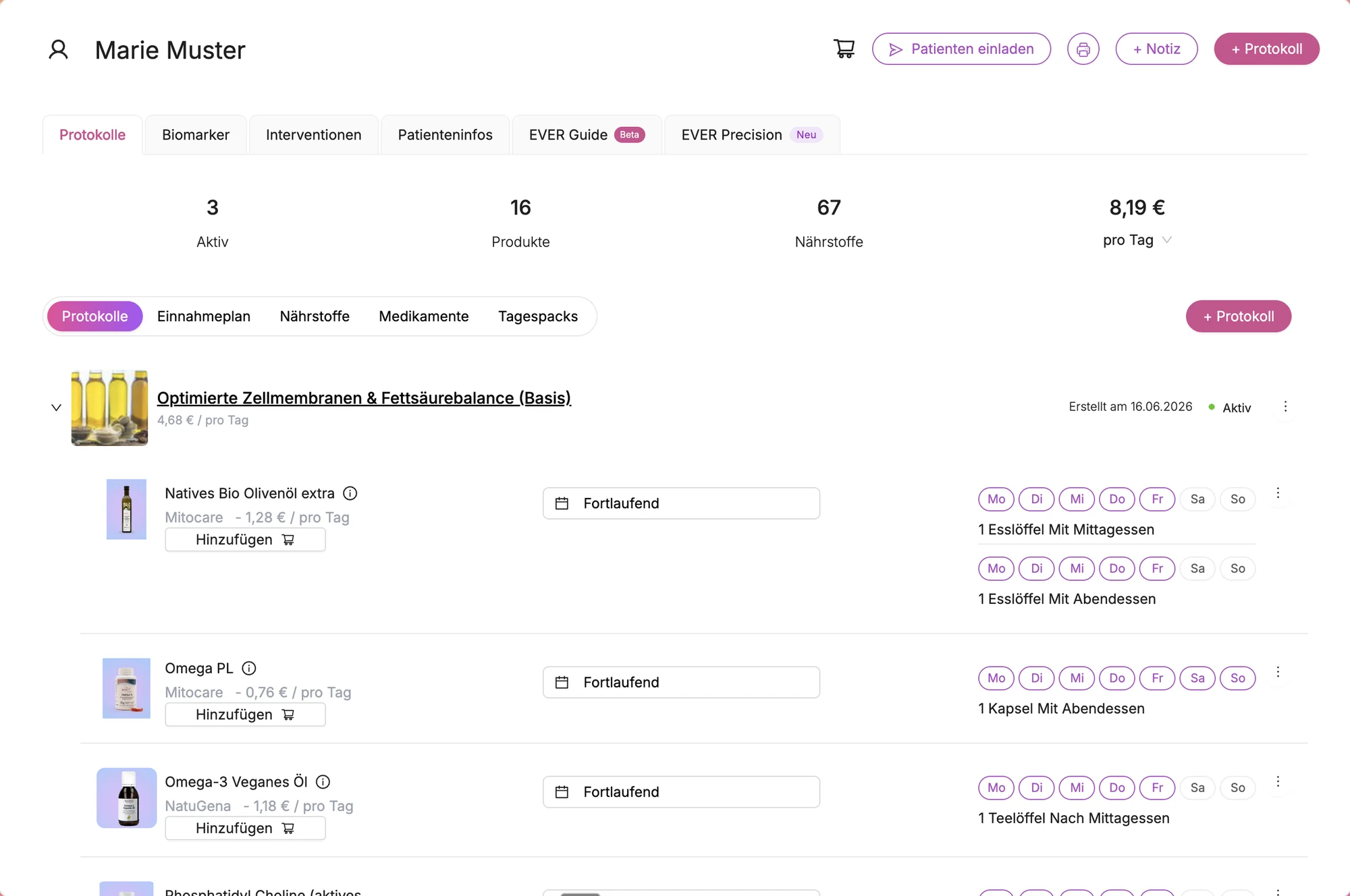Open the pro Tag cost dropdown
The image size is (1350, 896).
pyautogui.click(x=1137, y=240)
